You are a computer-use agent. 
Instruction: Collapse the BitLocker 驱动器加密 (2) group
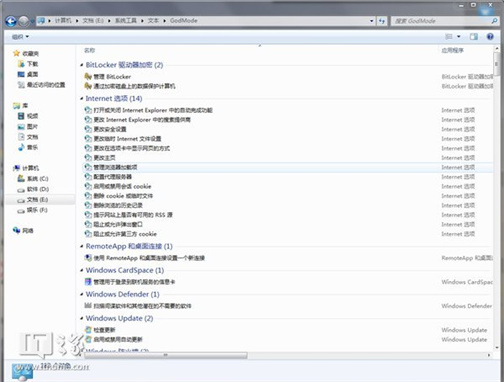(82, 65)
